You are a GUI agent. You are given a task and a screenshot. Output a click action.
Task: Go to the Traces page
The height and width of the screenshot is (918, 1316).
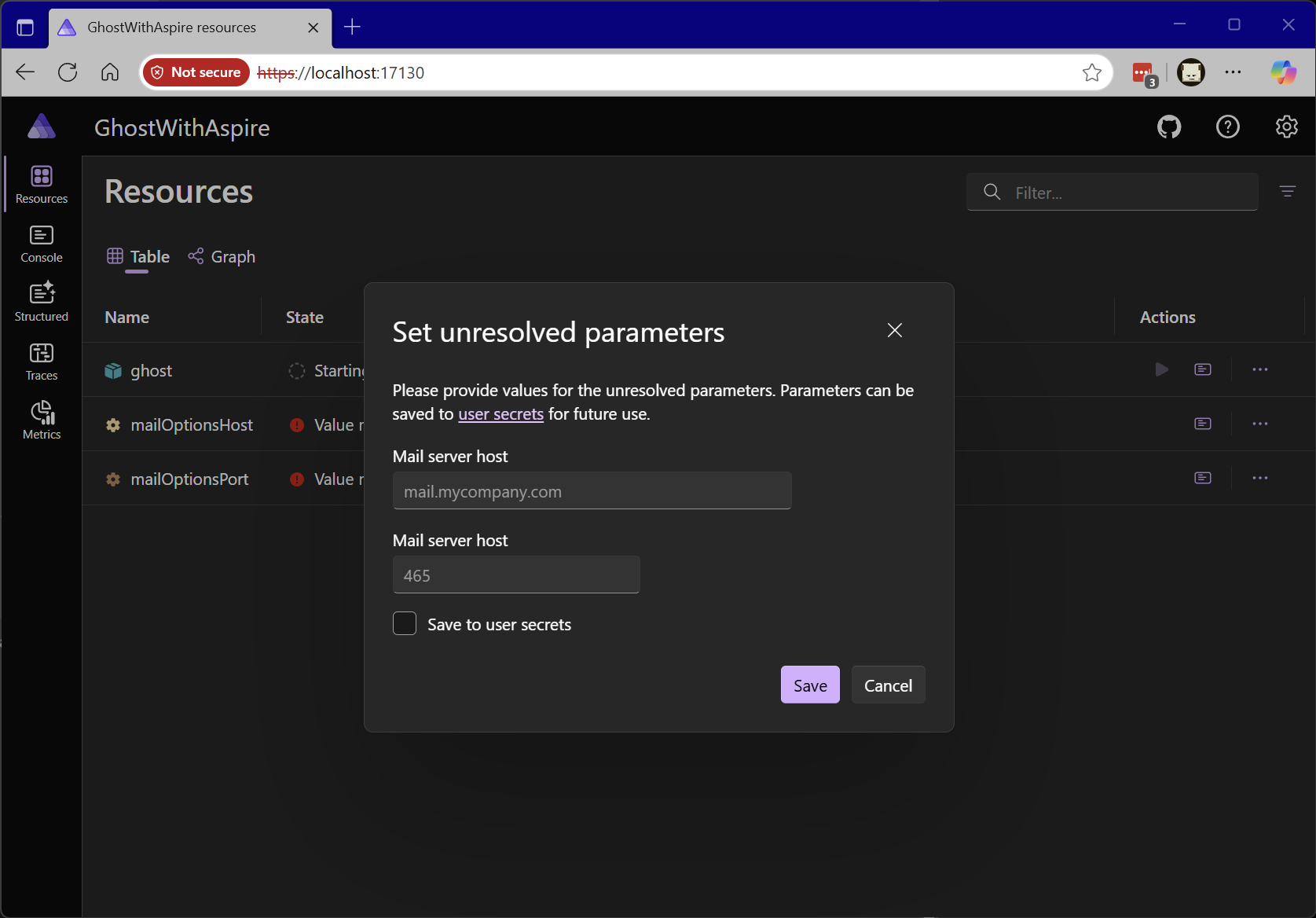point(42,362)
